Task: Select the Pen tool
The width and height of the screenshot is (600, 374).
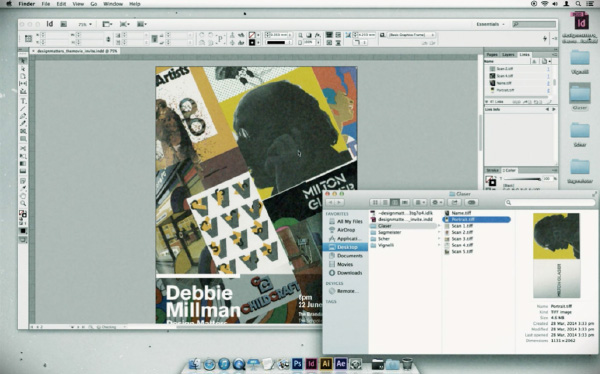Action: tap(23, 116)
